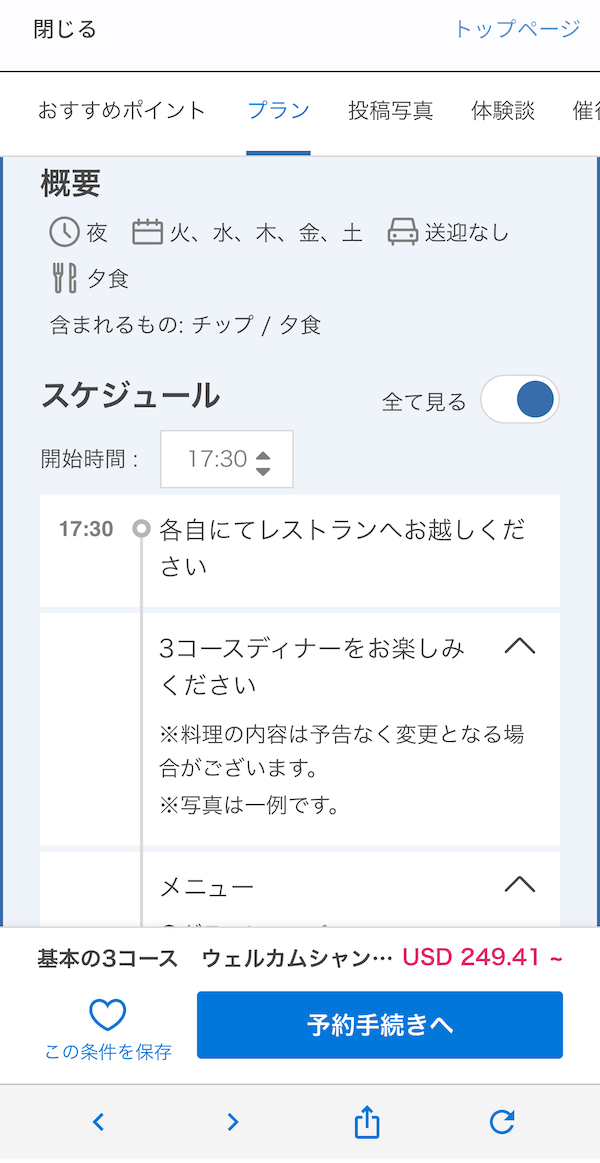Tap 予約手続きへ to proceed to booking
The width and height of the screenshot is (600, 1163).
(x=380, y=1025)
